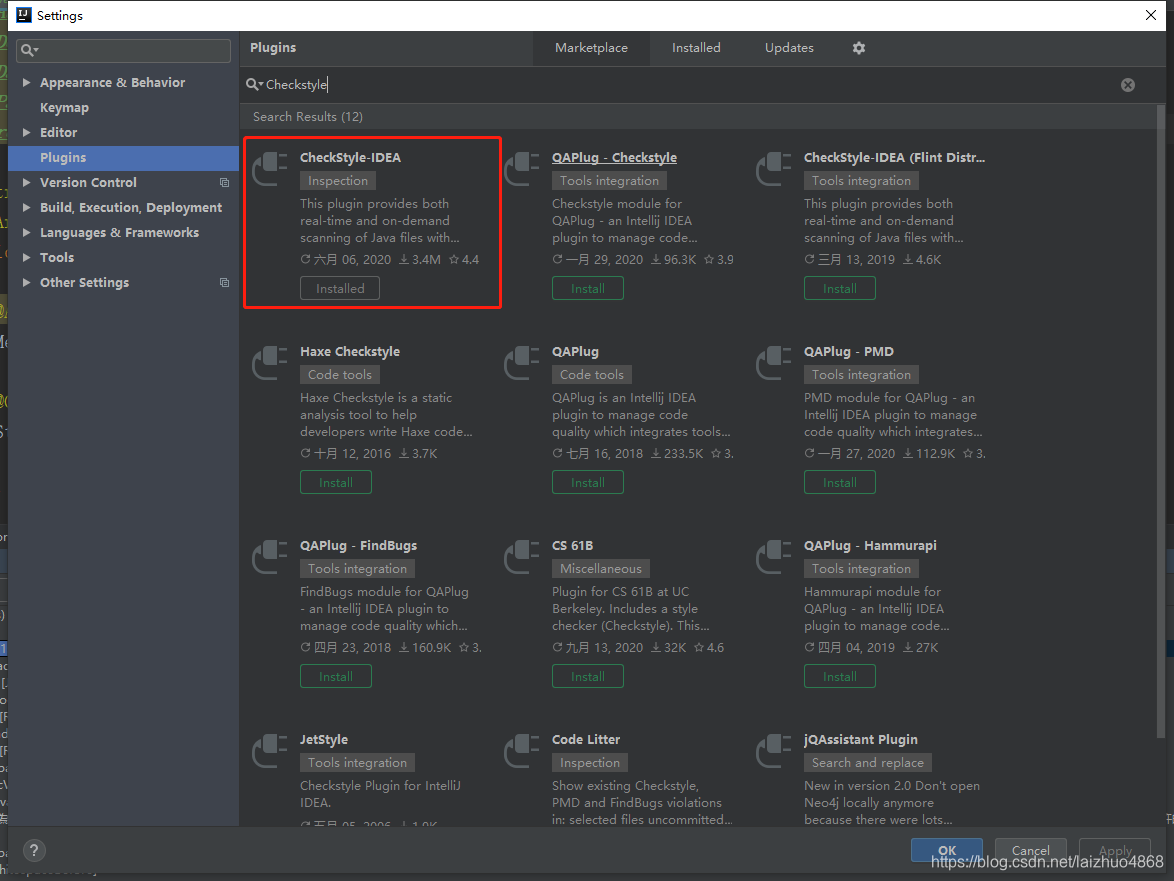Install CheckStyle-IDEA (Flint Distr...) plugin
This screenshot has height=881, width=1174.
839,288
